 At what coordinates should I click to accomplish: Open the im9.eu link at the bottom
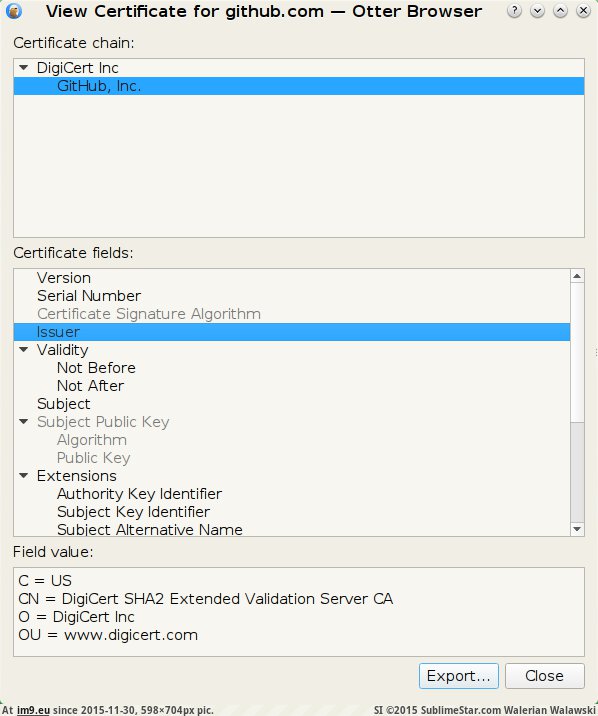[33, 710]
